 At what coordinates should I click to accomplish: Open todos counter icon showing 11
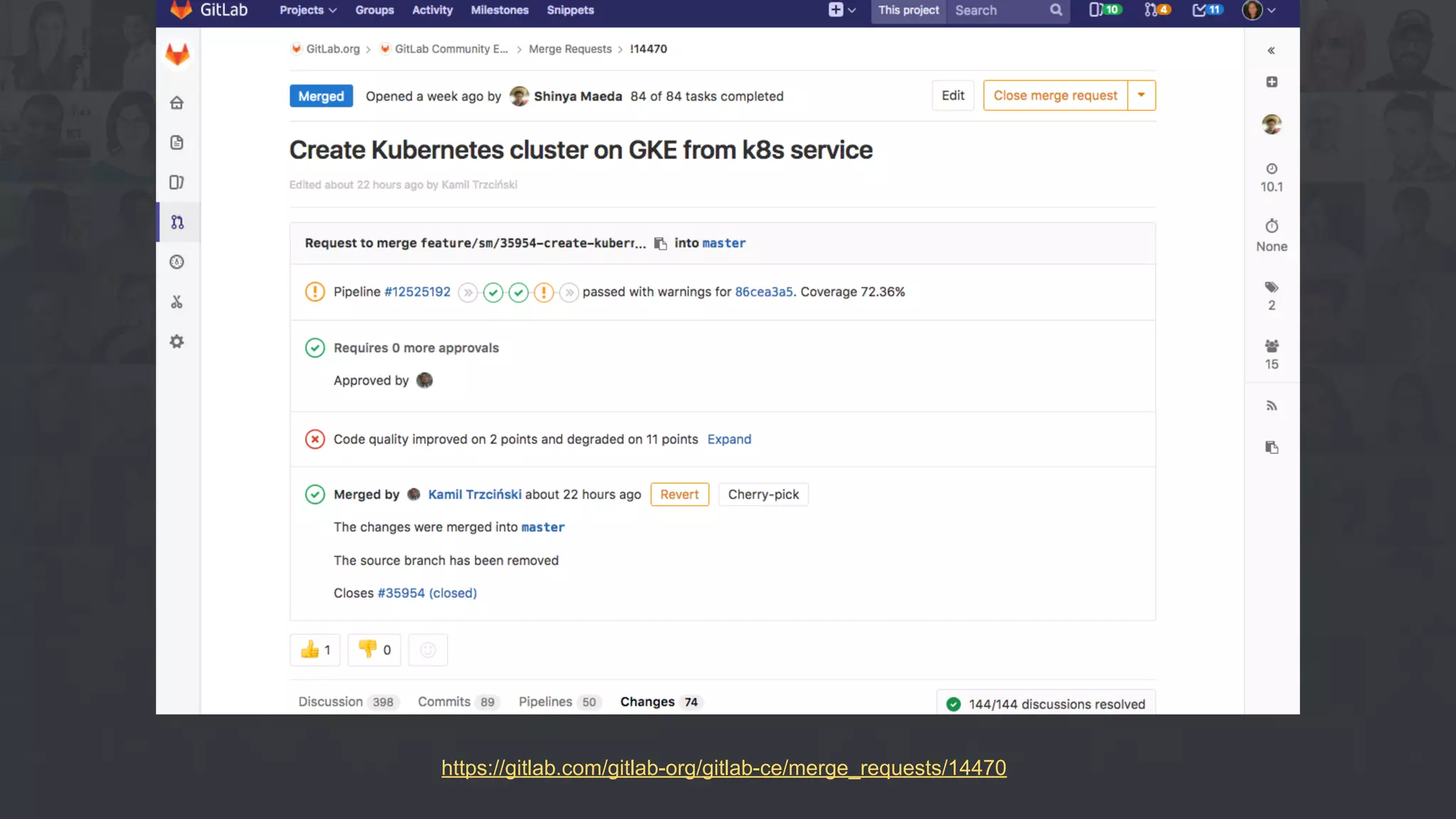1207,10
